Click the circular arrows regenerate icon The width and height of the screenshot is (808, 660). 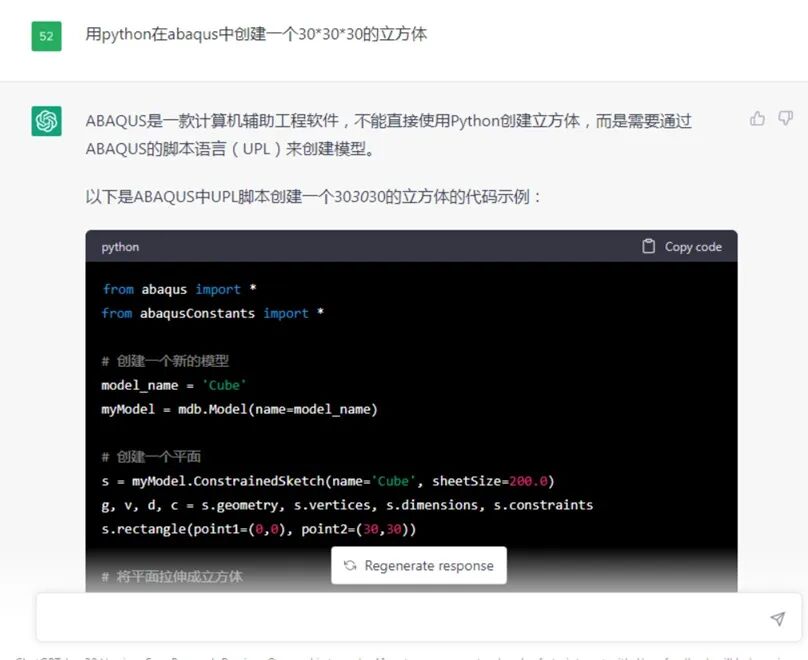point(350,566)
